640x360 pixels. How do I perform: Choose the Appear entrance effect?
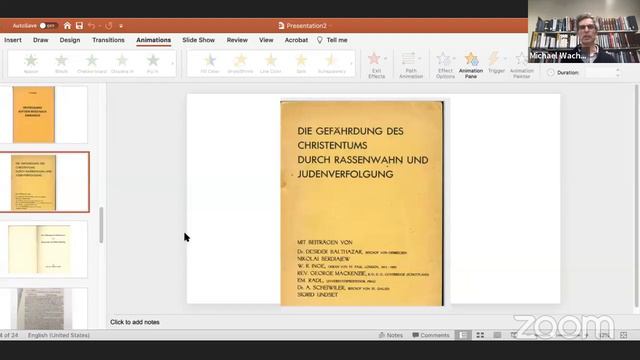point(31,64)
